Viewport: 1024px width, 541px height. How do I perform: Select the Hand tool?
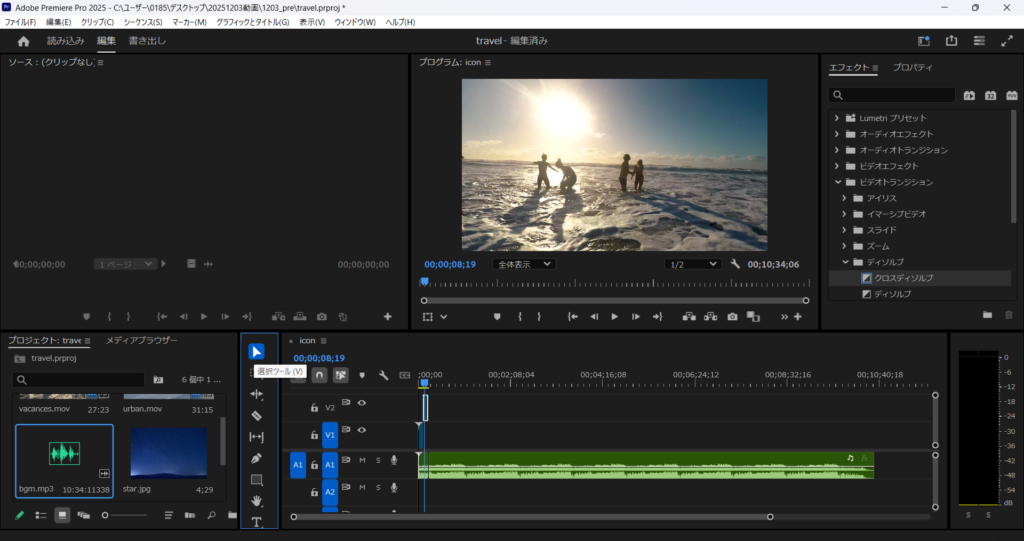click(256, 500)
